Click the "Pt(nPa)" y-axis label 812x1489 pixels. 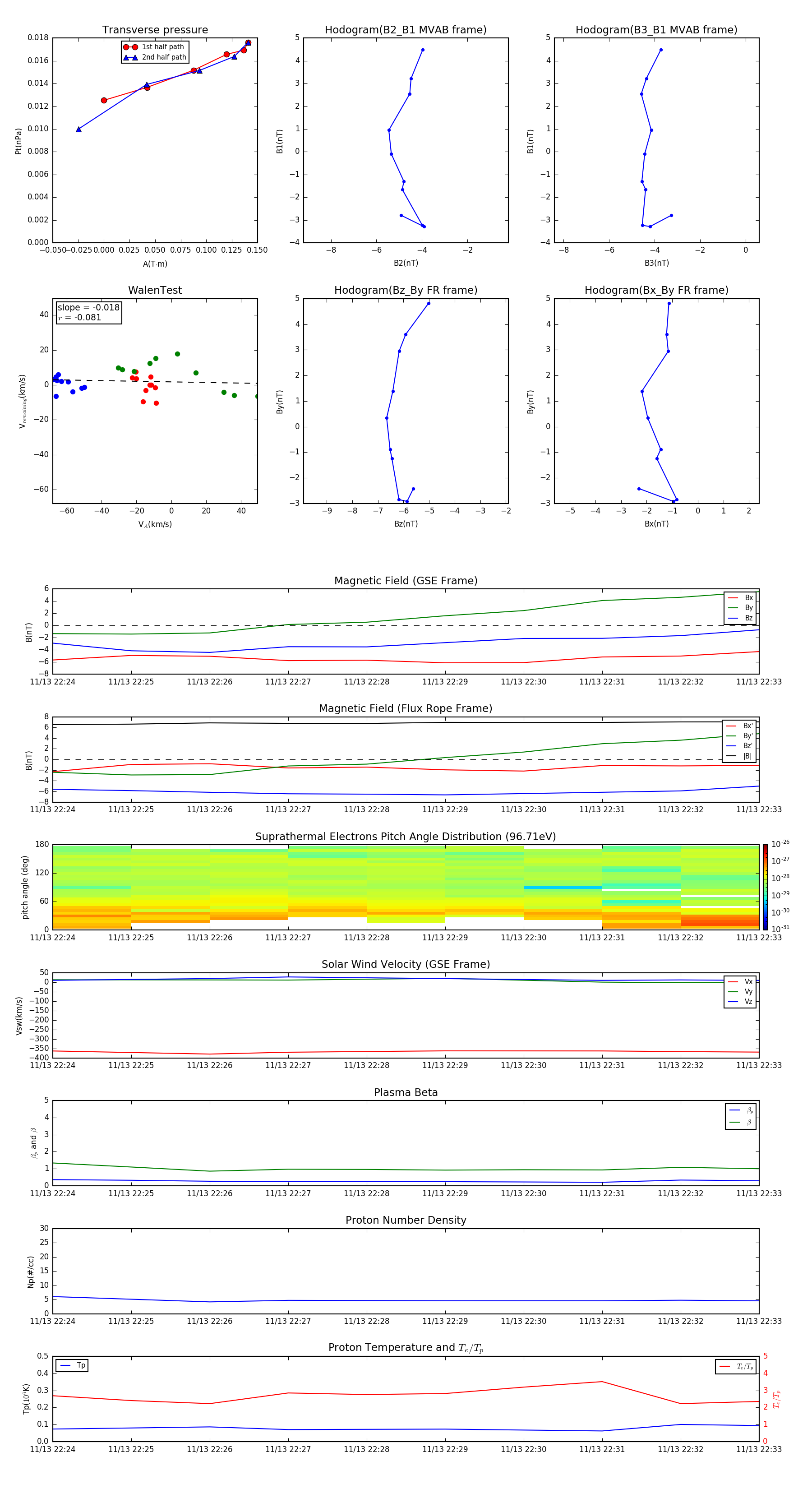click(18, 141)
